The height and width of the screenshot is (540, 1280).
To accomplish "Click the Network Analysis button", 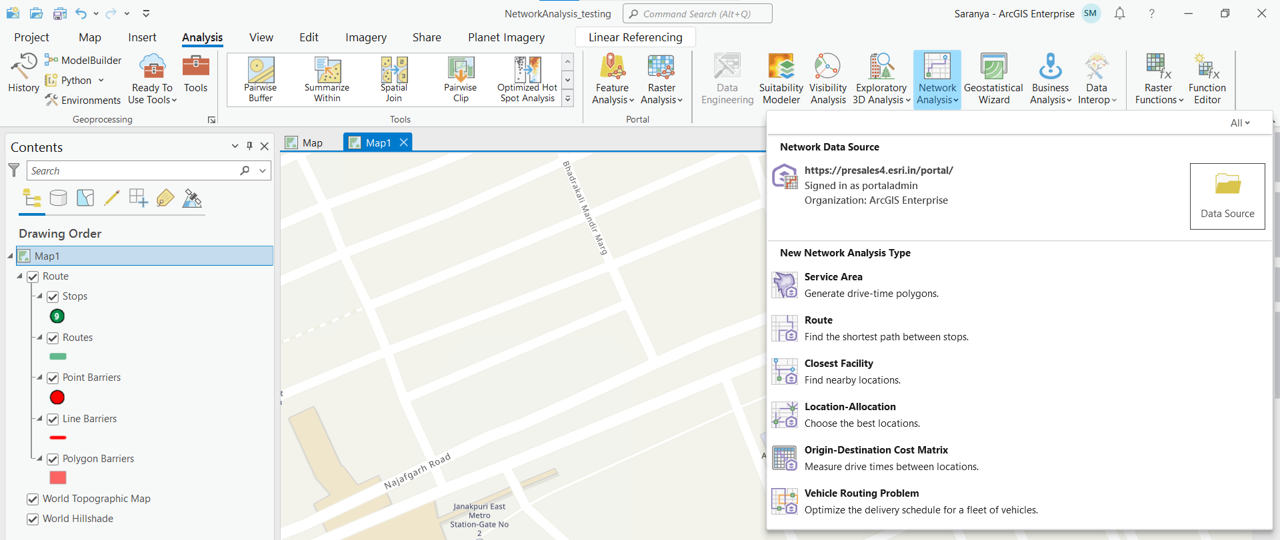I will 937,79.
